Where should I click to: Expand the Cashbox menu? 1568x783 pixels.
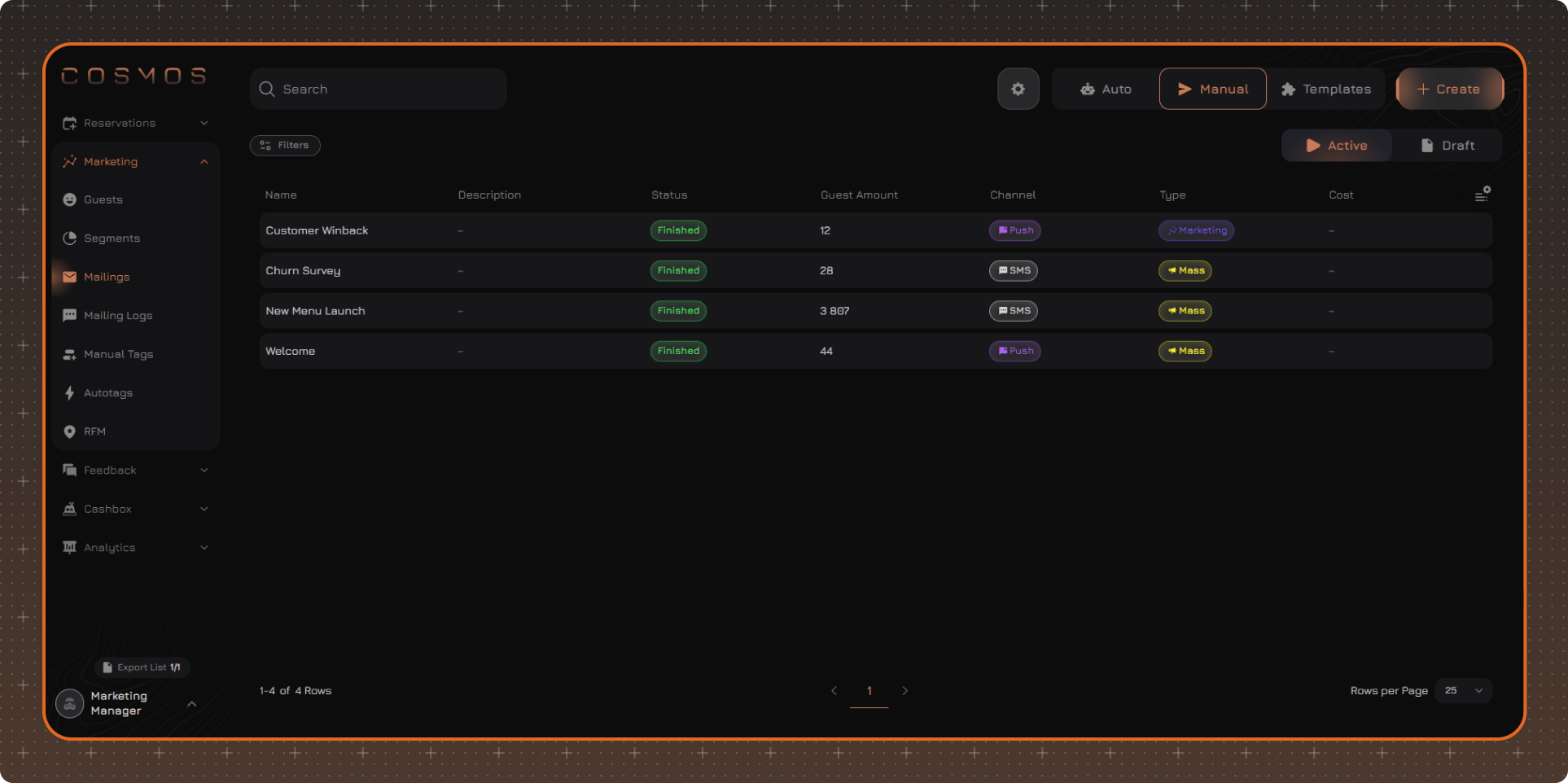(135, 509)
